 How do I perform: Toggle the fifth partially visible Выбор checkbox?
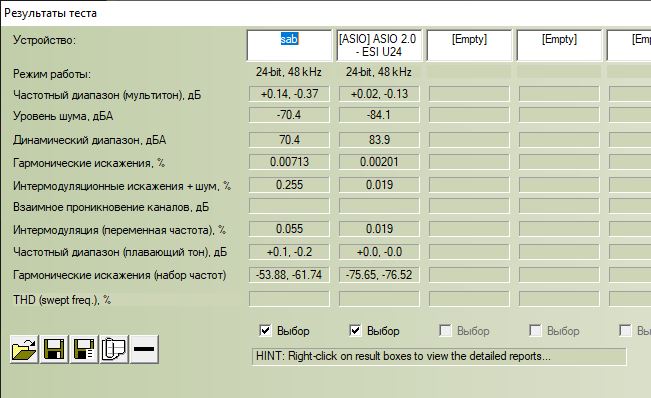pyautogui.click(x=625, y=330)
